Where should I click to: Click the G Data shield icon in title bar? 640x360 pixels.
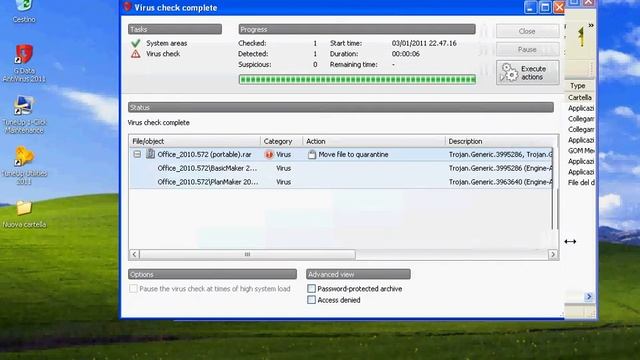pos(127,7)
